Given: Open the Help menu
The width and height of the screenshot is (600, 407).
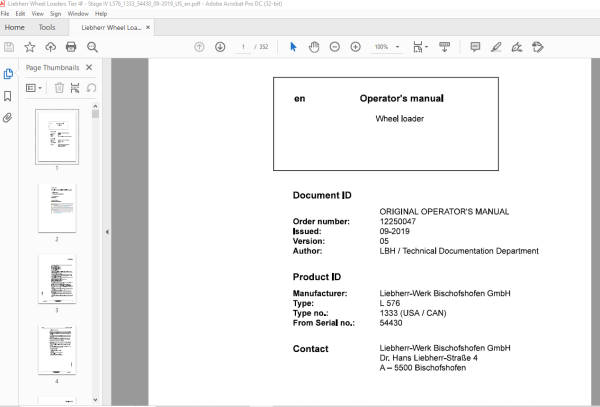Looking at the screenshot, I should click(101, 14).
